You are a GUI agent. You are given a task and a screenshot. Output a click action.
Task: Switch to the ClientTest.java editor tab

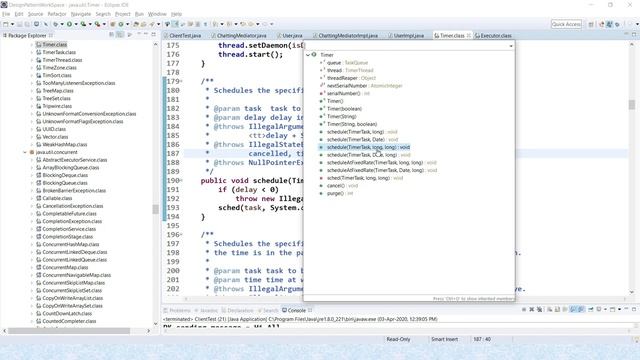[x=184, y=36]
